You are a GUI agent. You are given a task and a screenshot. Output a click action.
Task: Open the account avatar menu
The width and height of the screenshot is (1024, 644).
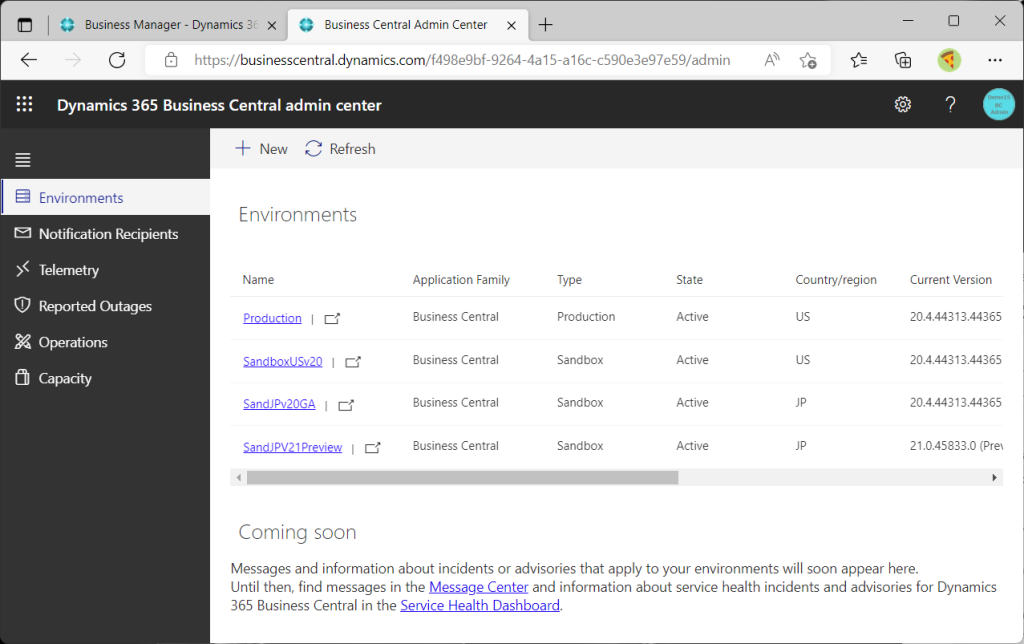999,105
